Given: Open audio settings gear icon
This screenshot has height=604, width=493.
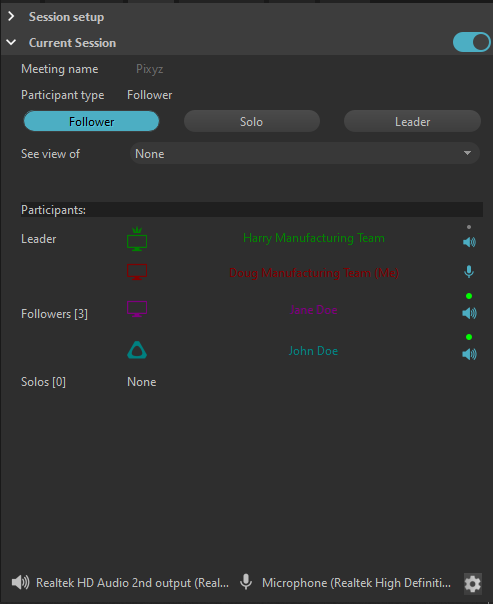Looking at the screenshot, I should tap(473, 584).
